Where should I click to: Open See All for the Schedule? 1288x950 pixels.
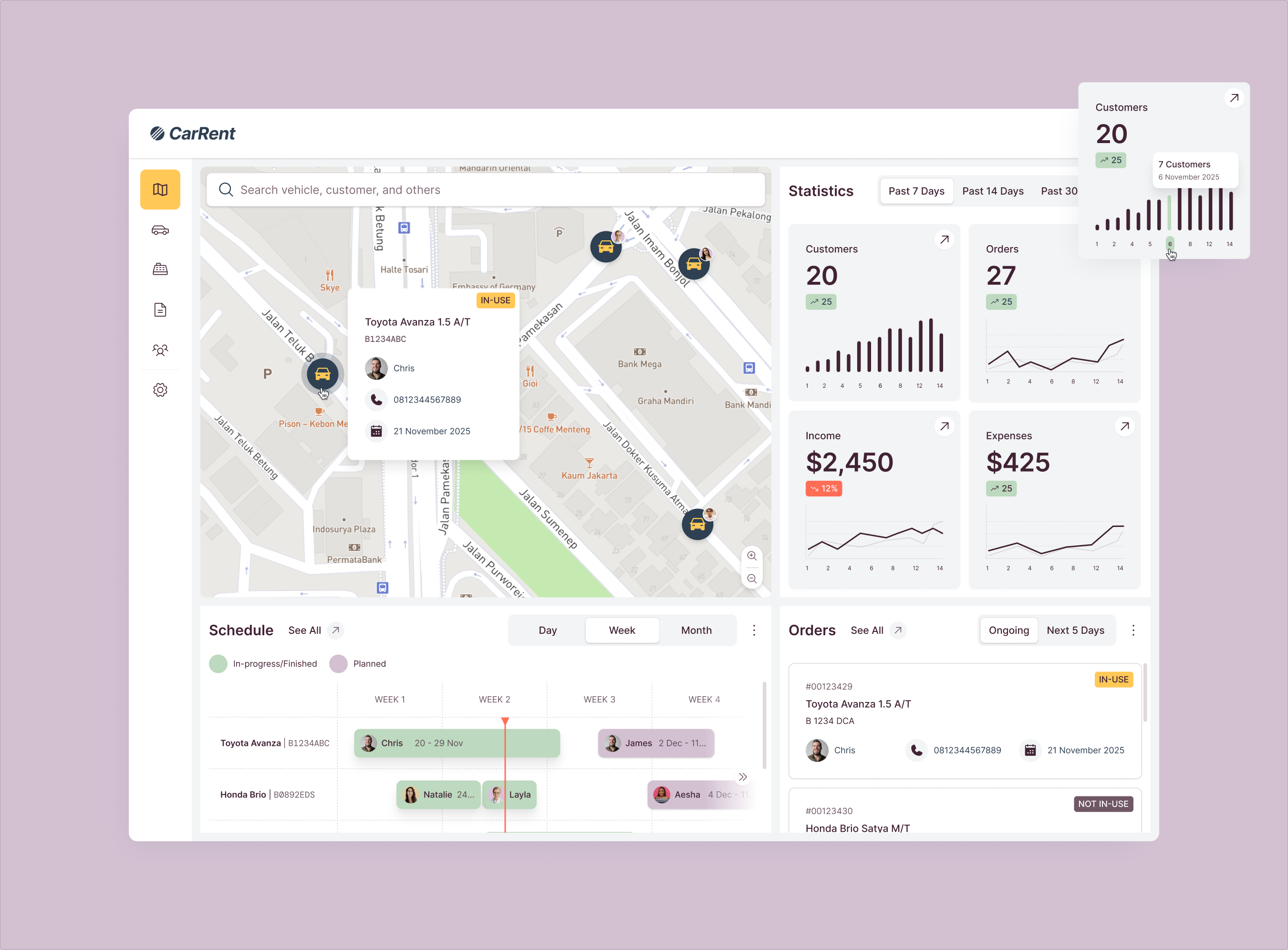pos(305,630)
